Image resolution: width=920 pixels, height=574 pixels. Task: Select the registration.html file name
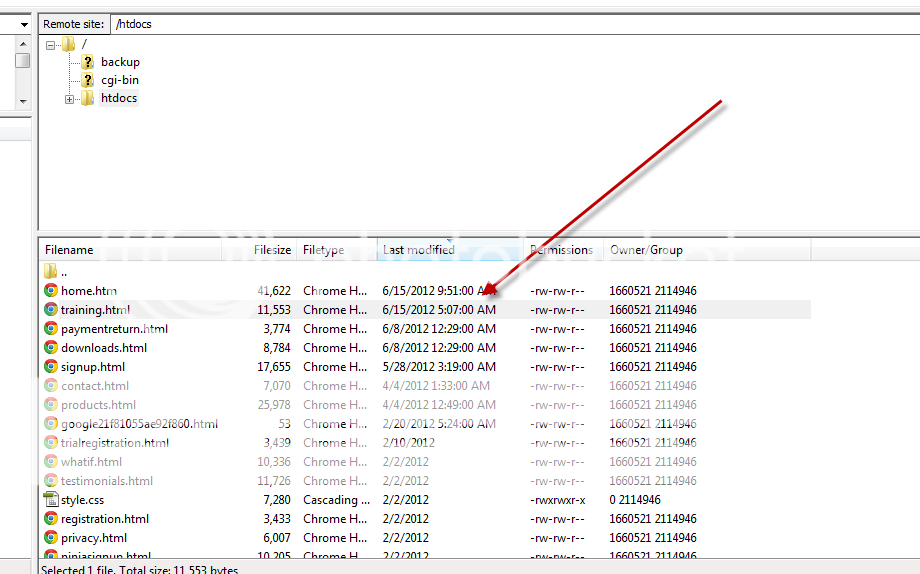pyautogui.click(x=105, y=519)
